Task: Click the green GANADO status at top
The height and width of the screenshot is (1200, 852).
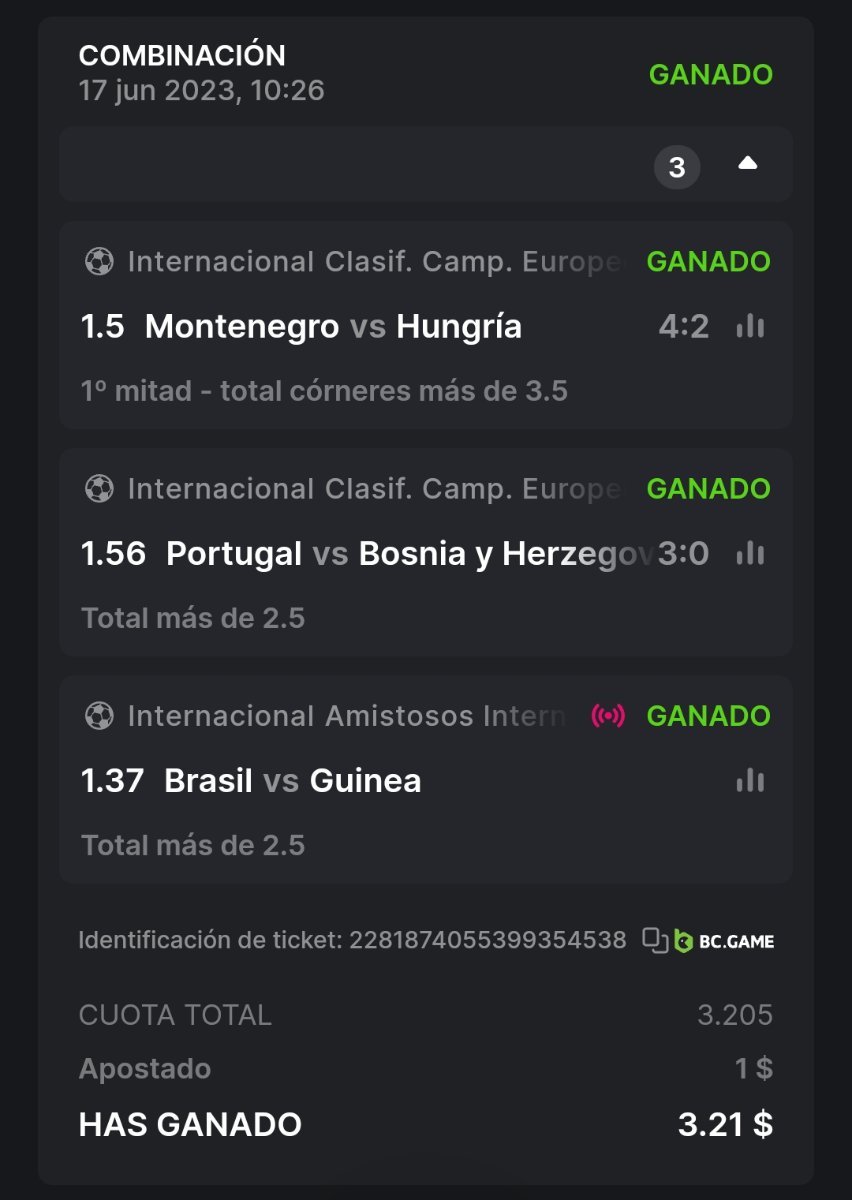Action: point(710,75)
